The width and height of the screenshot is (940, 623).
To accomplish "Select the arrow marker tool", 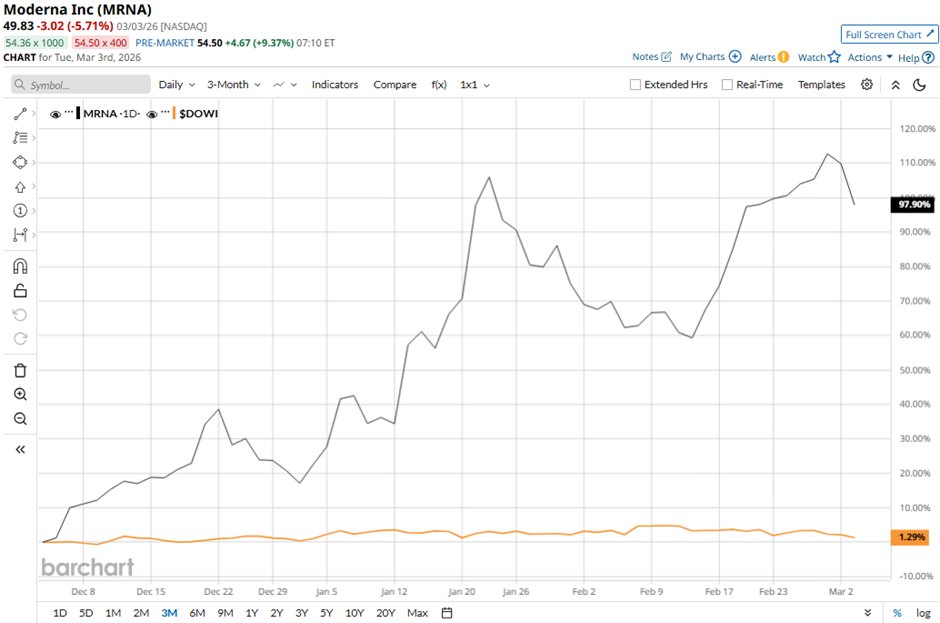I will (x=20, y=186).
